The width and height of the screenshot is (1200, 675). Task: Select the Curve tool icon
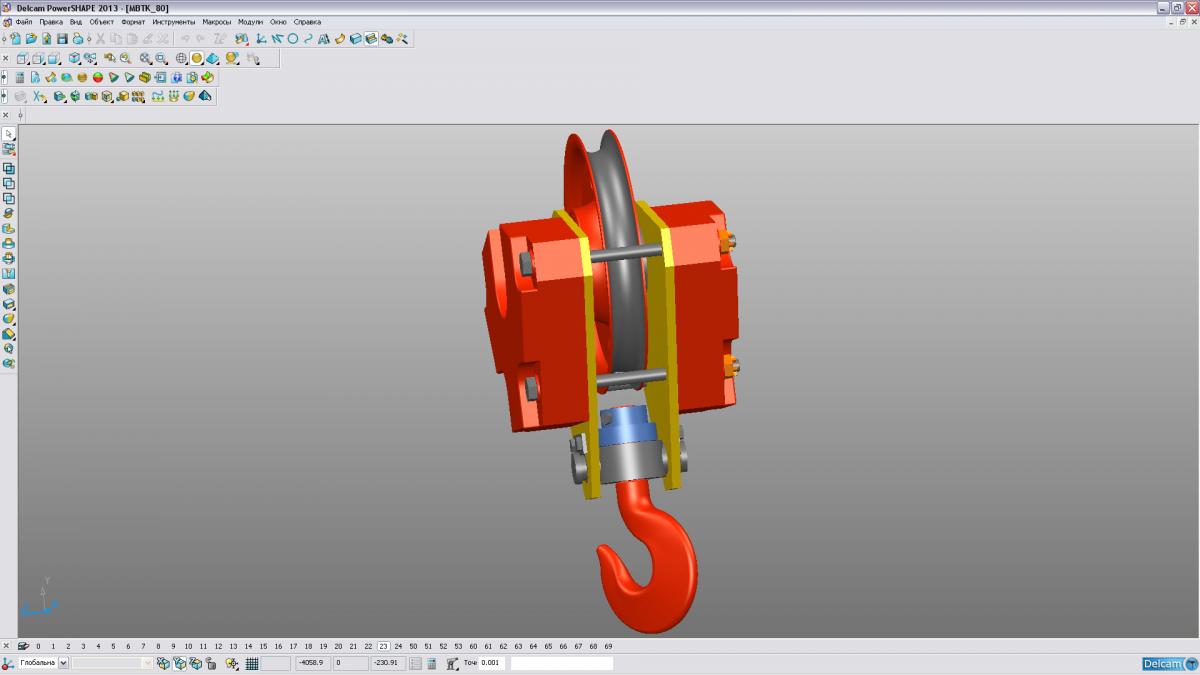(x=308, y=38)
